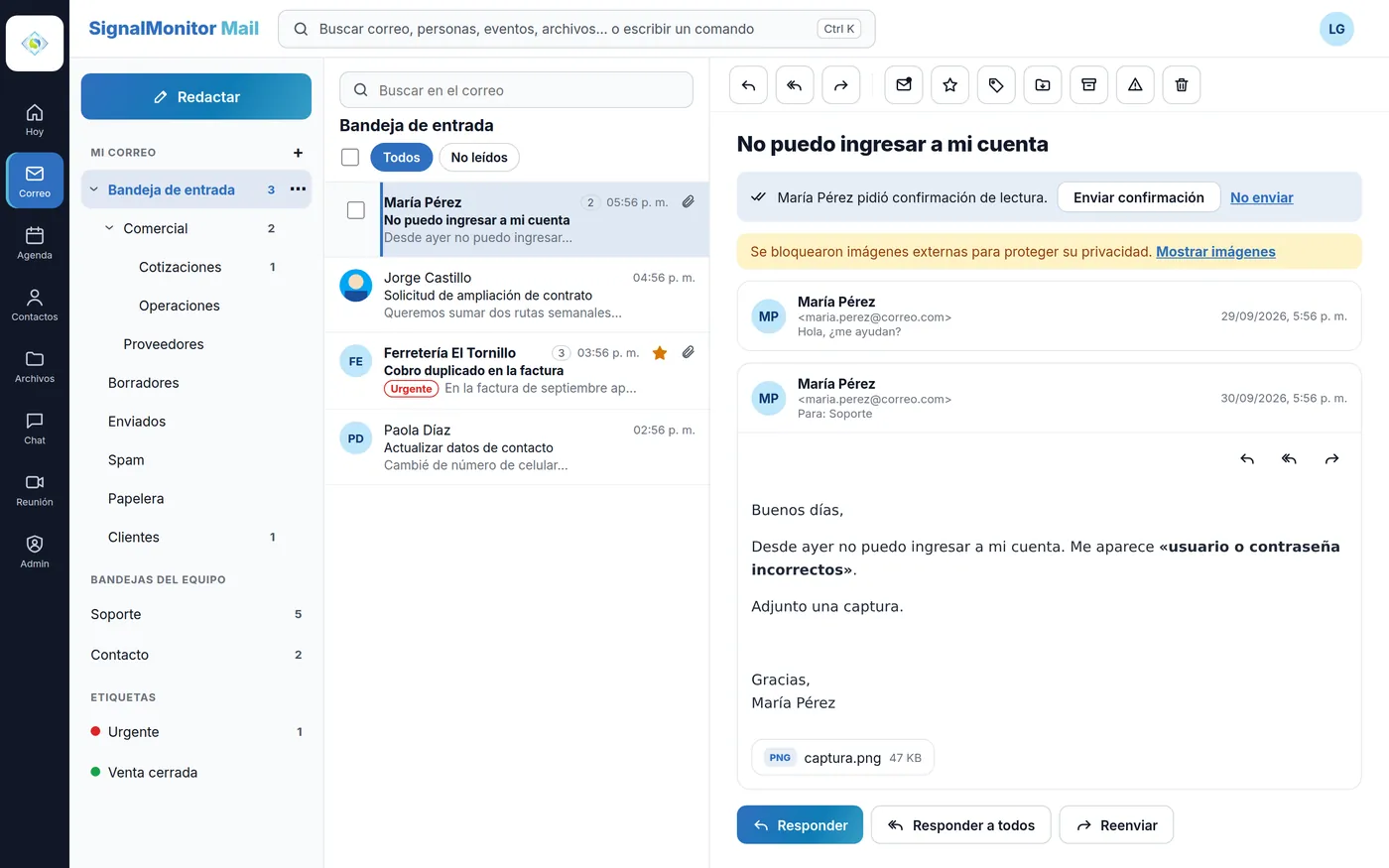
Task: Click the Redactar button
Action: (196, 97)
